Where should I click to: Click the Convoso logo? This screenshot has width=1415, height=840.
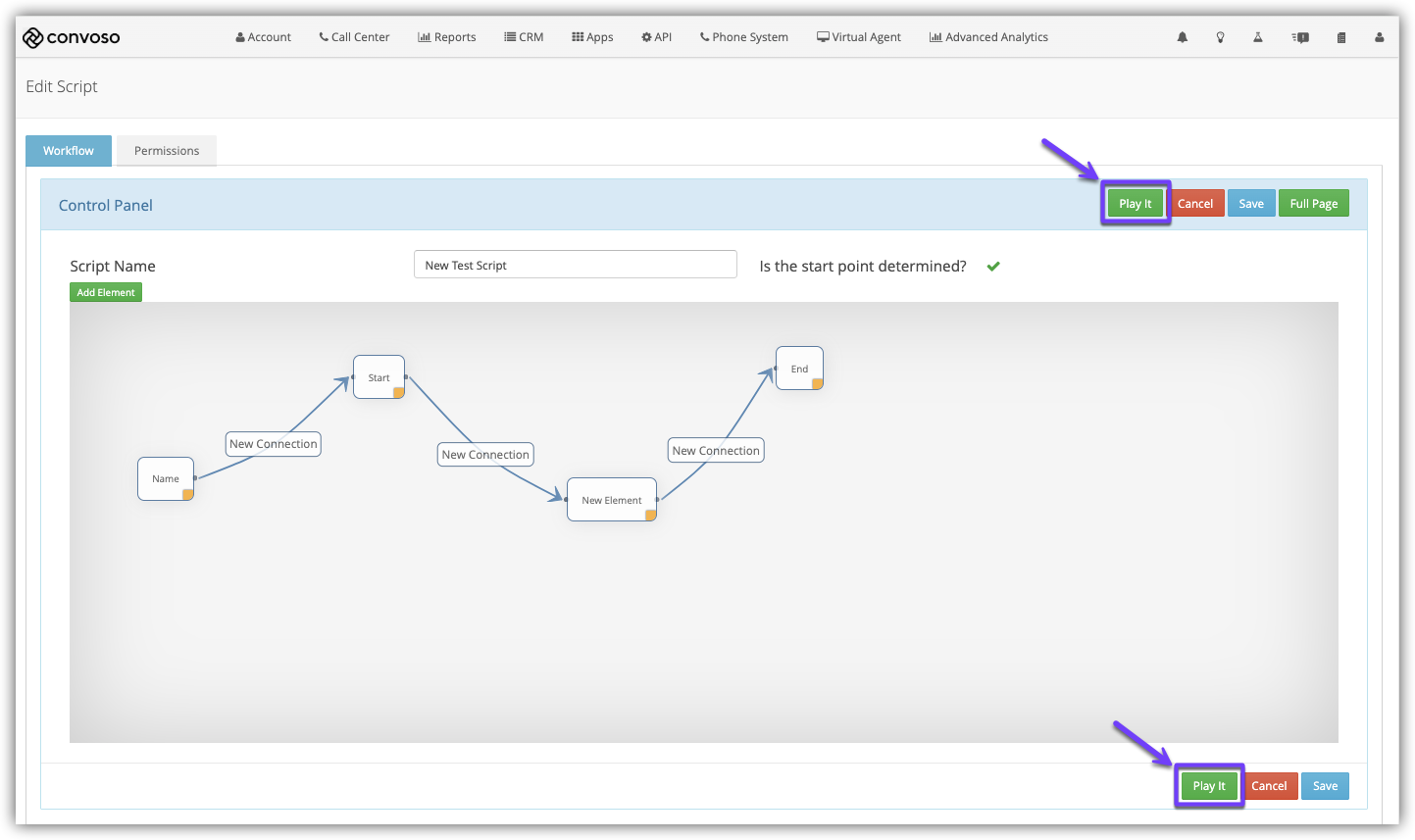(x=71, y=37)
